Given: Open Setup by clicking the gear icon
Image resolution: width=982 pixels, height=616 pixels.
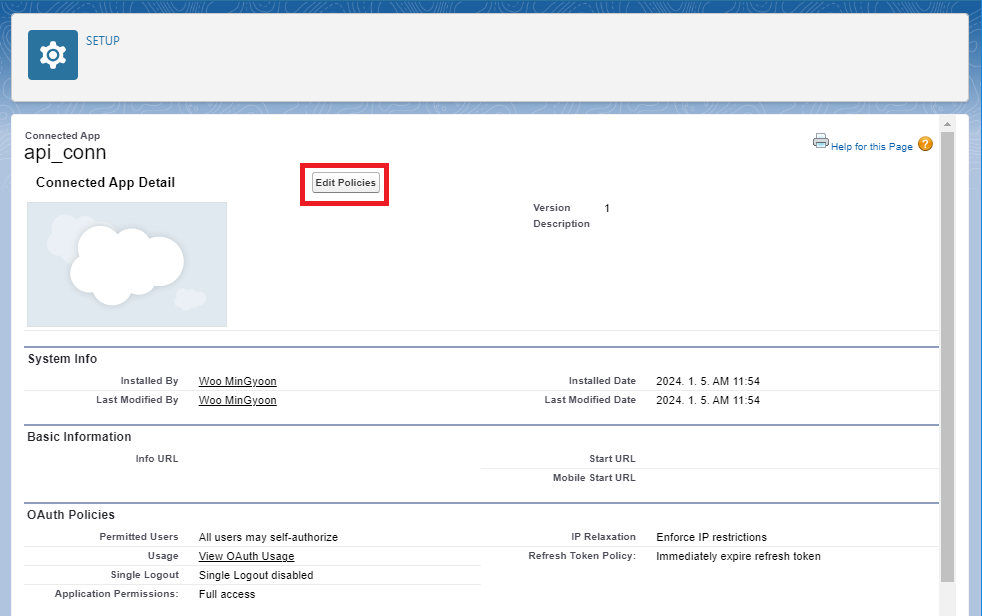Looking at the screenshot, I should point(52,55).
